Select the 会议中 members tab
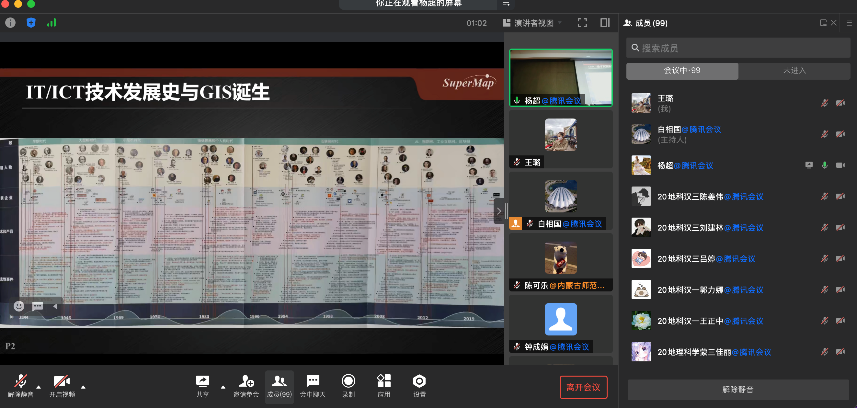 click(683, 71)
